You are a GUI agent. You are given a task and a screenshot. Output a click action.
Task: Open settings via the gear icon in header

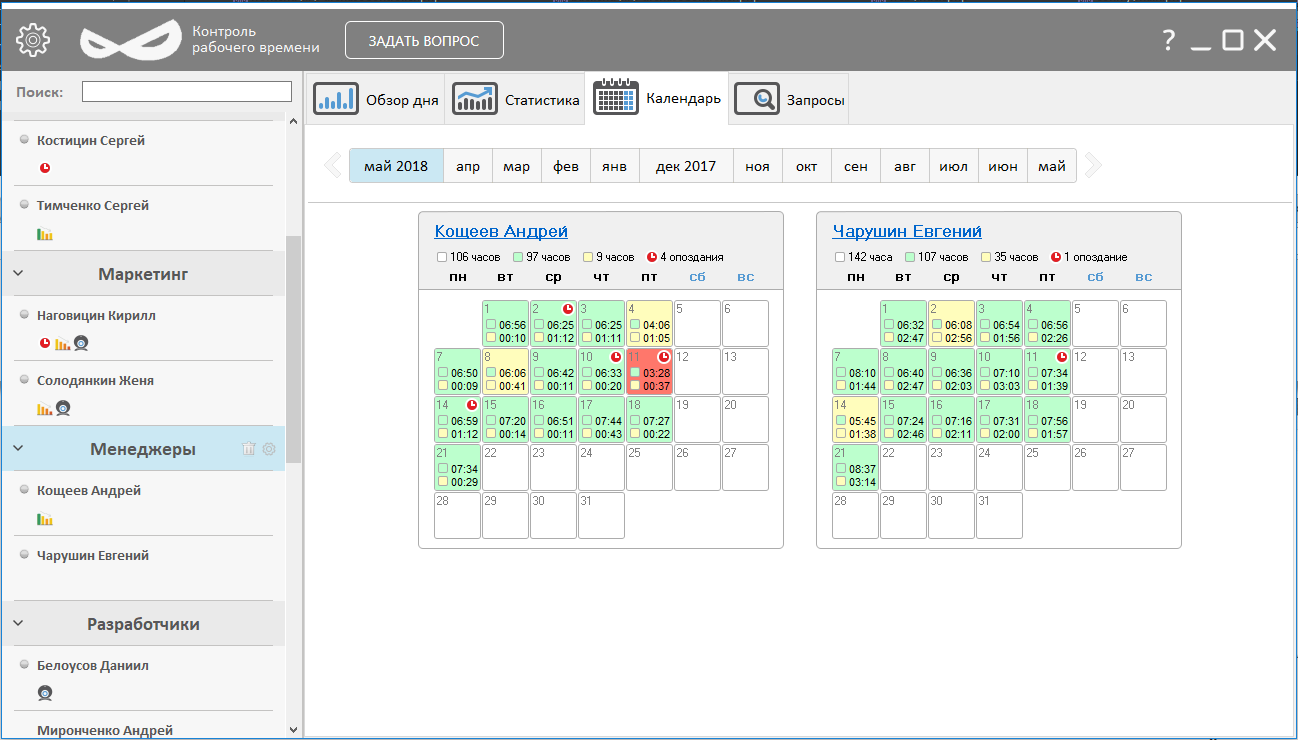tap(33, 40)
